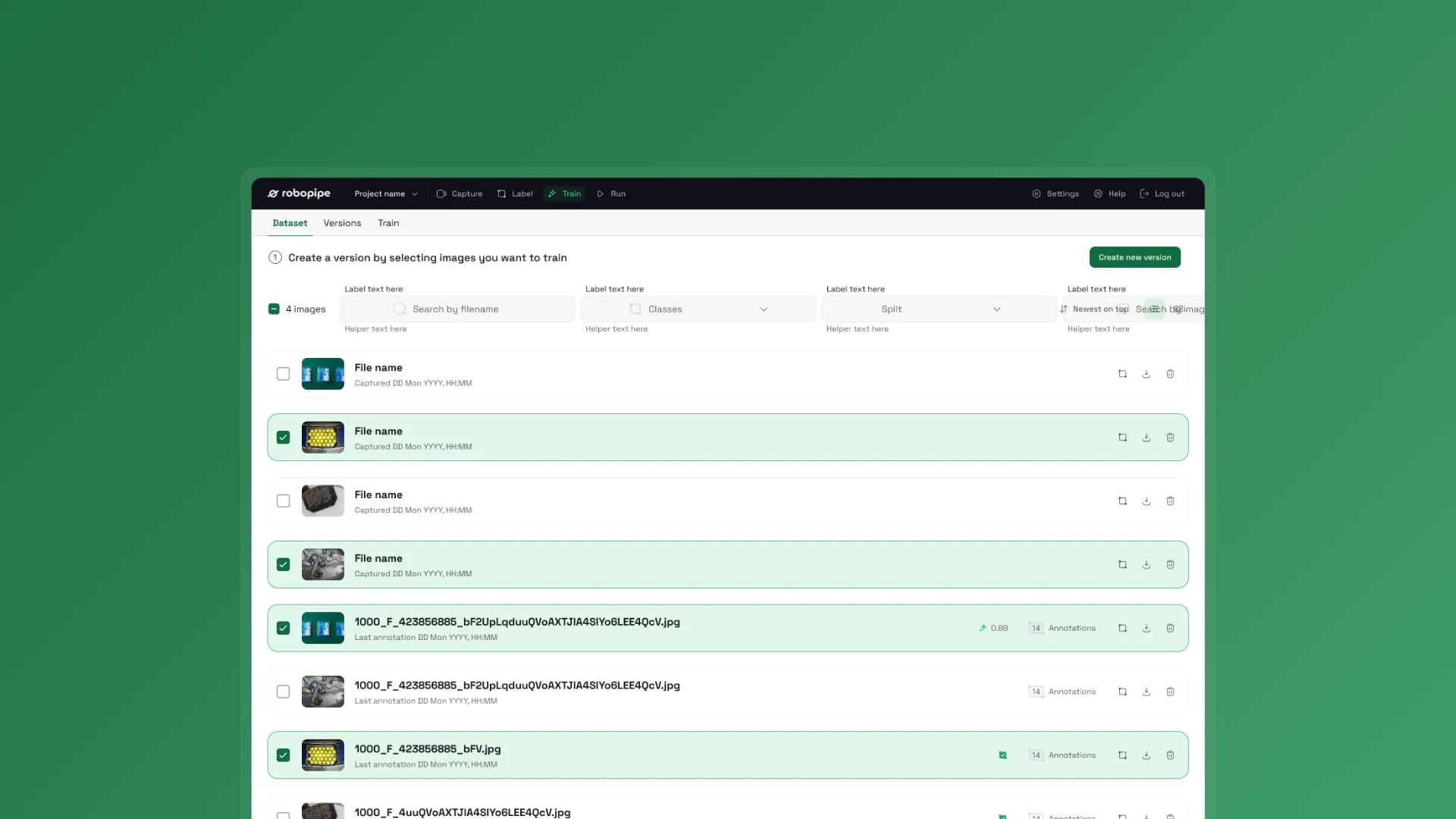Go to Run in the top navigation
The image size is (1456, 819).
click(611, 193)
